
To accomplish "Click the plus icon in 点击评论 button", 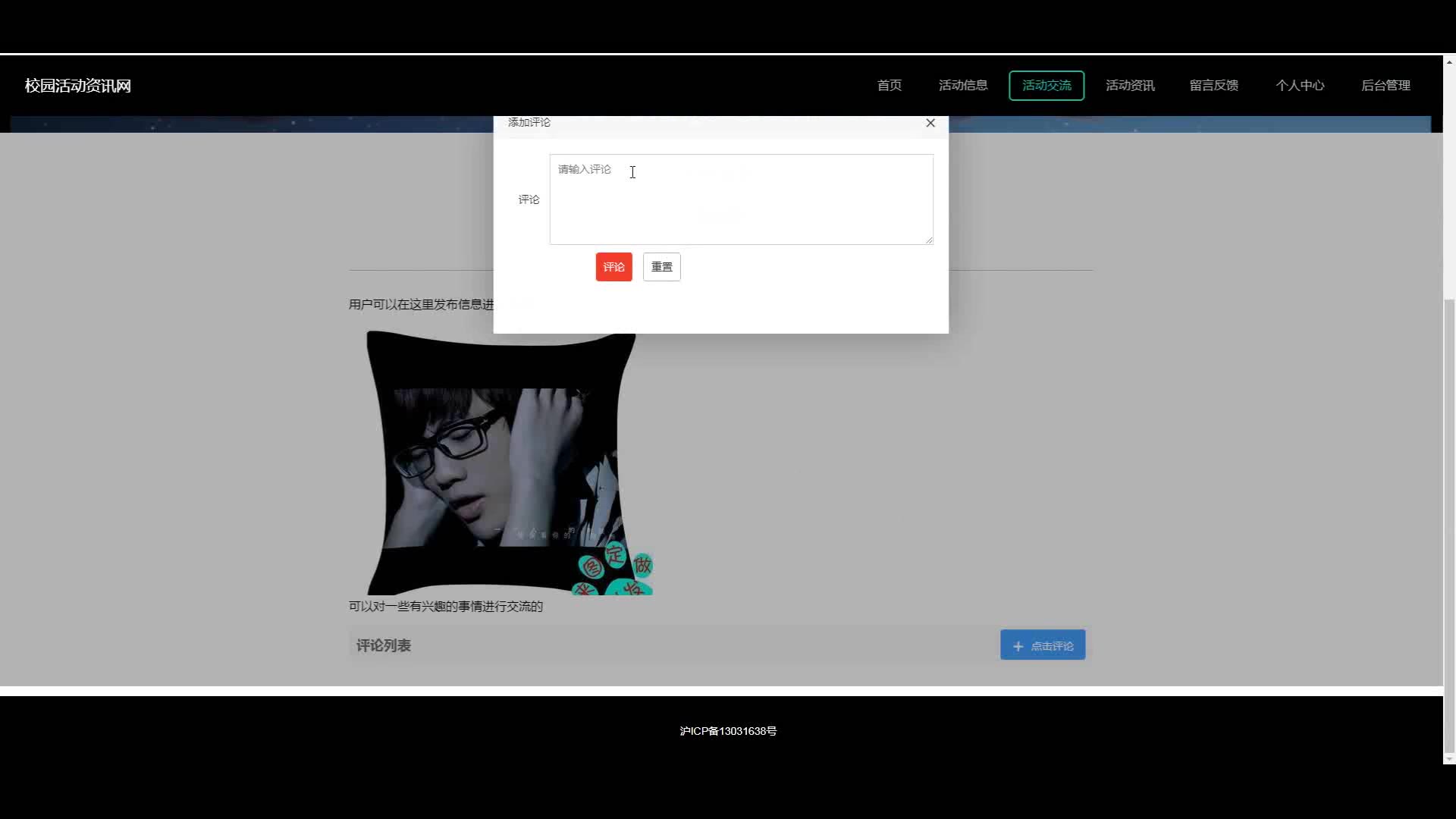I will 1018,646.
